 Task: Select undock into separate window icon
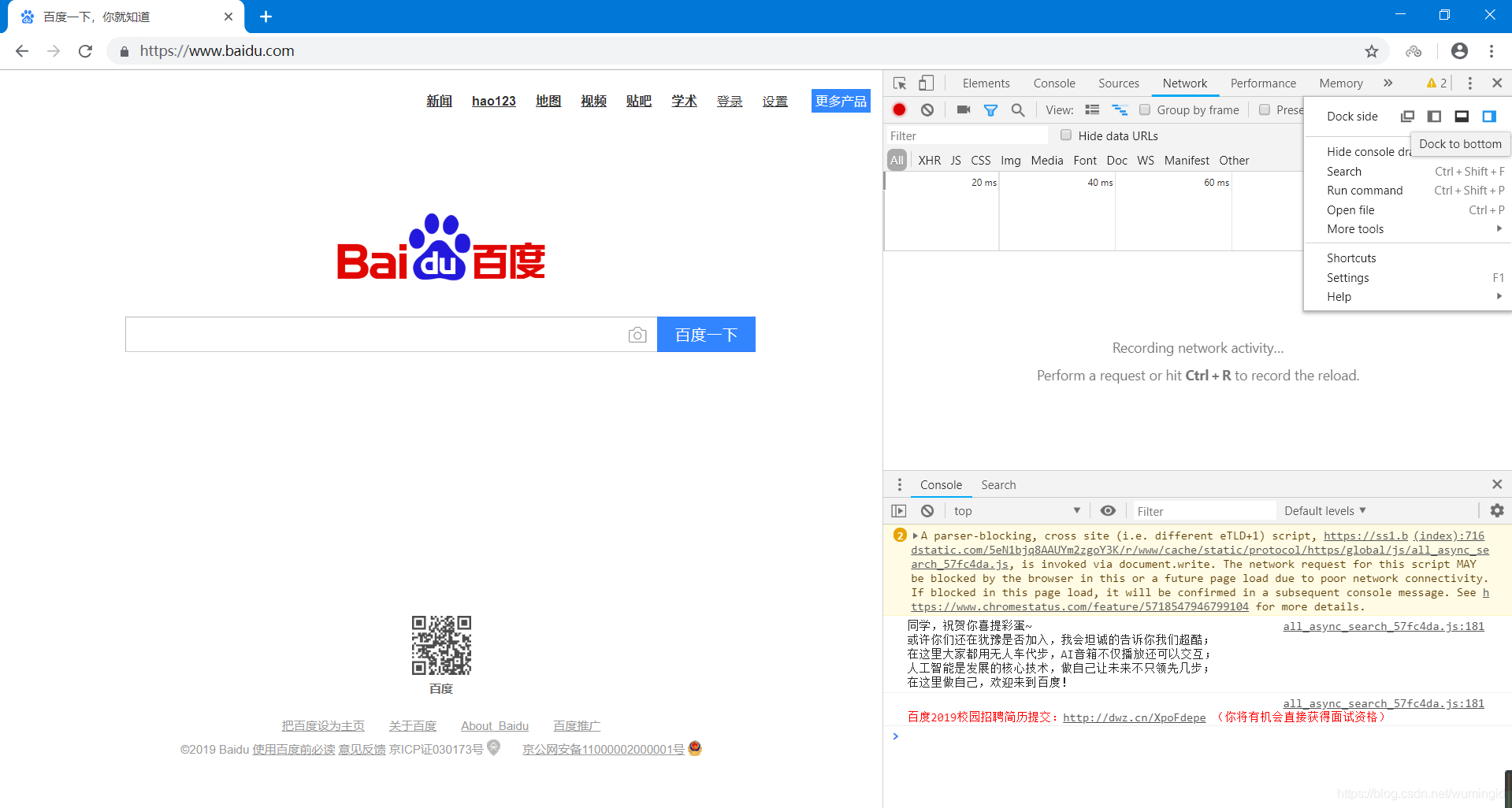1407,117
